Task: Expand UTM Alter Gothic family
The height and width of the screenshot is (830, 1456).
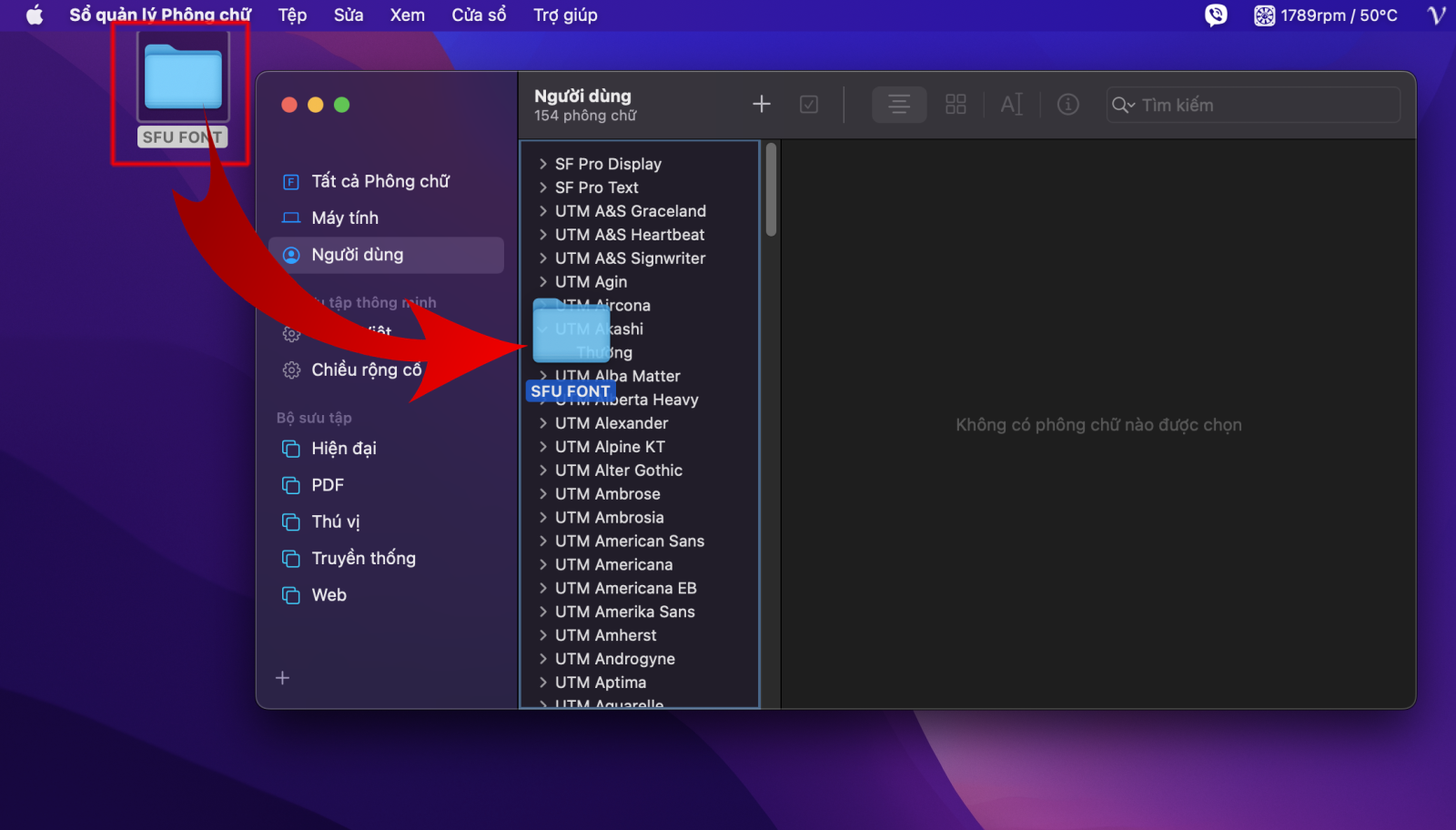Action: [543, 471]
